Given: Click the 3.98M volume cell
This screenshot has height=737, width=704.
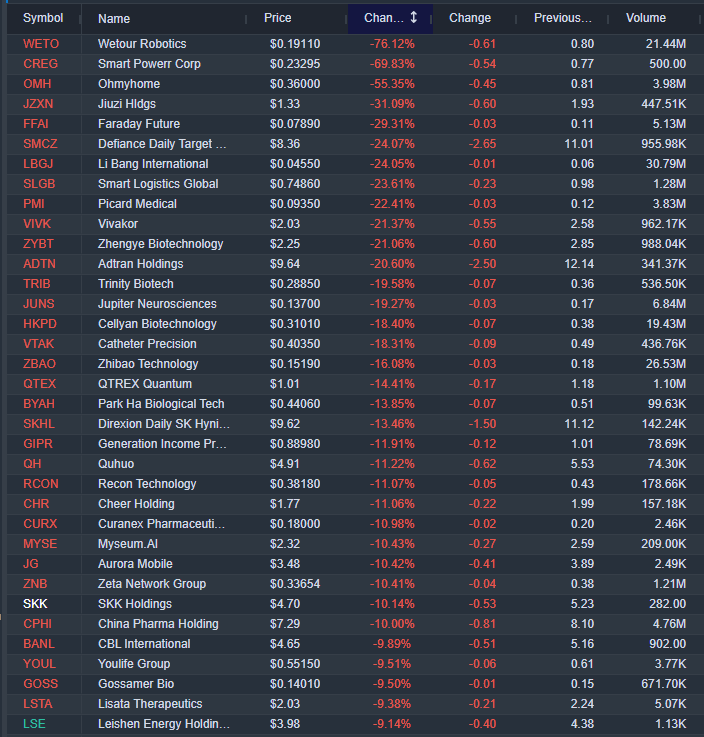Looking at the screenshot, I should click(669, 84).
